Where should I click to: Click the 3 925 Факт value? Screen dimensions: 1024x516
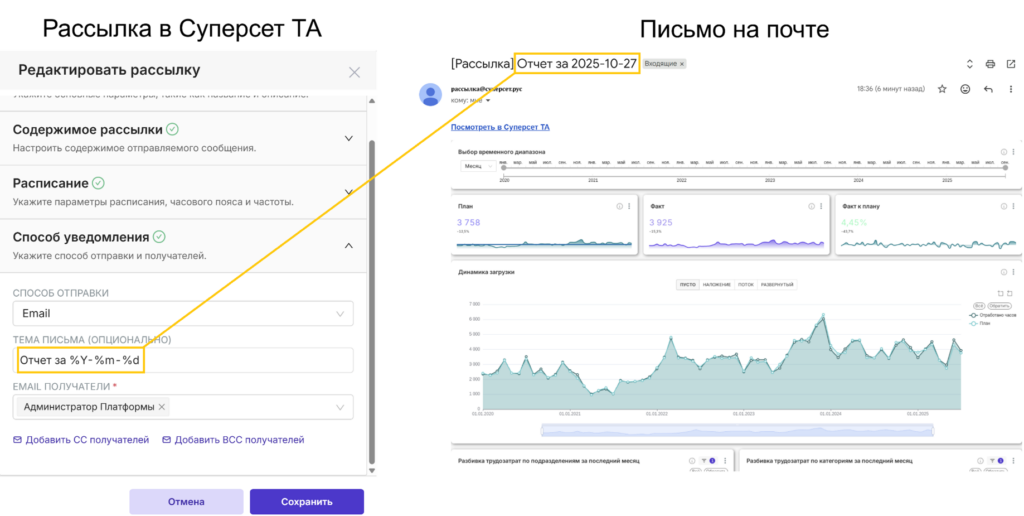pos(661,223)
